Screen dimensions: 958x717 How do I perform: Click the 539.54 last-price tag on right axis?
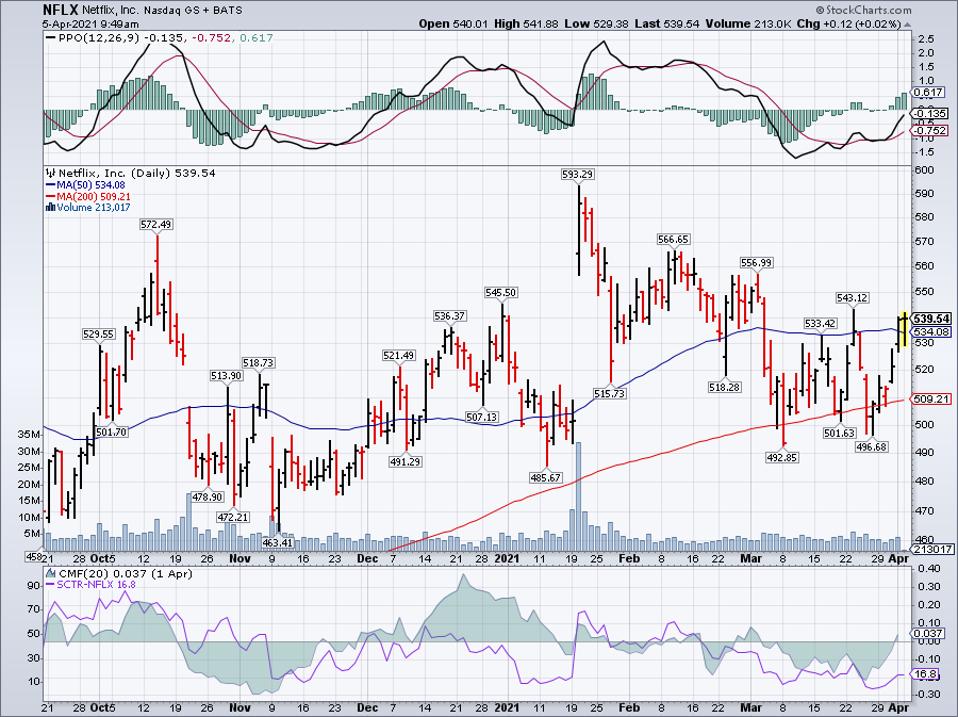pyautogui.click(x=932, y=319)
